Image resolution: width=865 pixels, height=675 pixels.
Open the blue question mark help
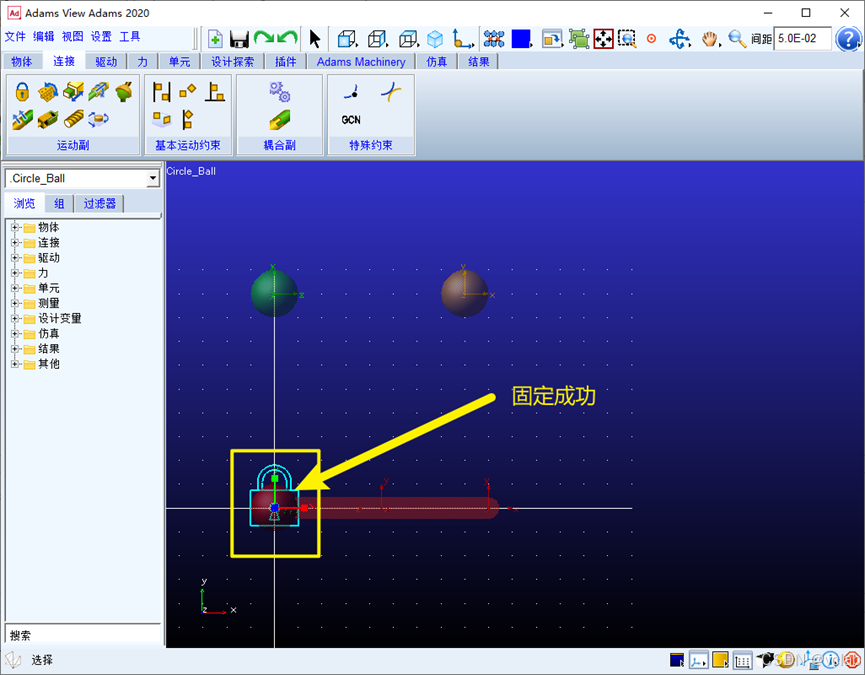click(x=848, y=39)
